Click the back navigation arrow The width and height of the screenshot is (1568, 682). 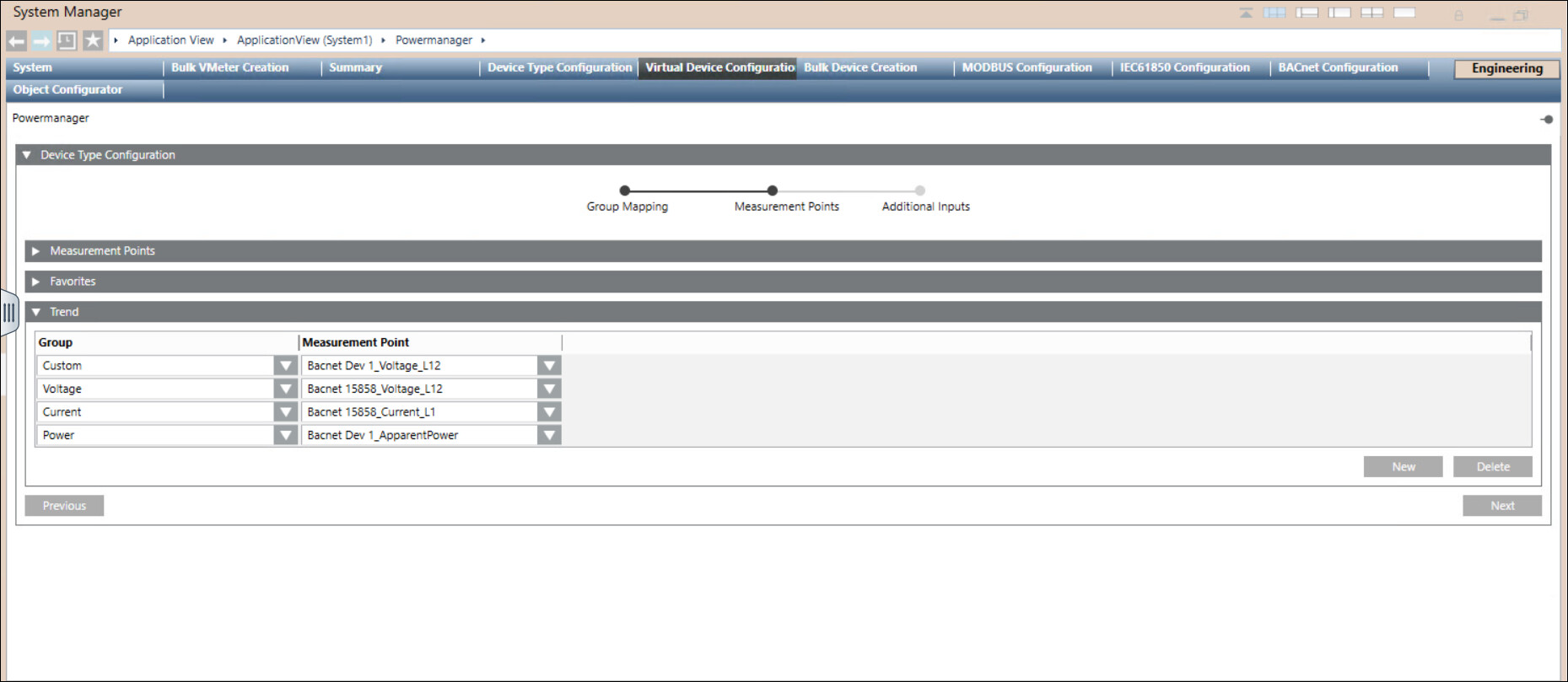coord(17,40)
